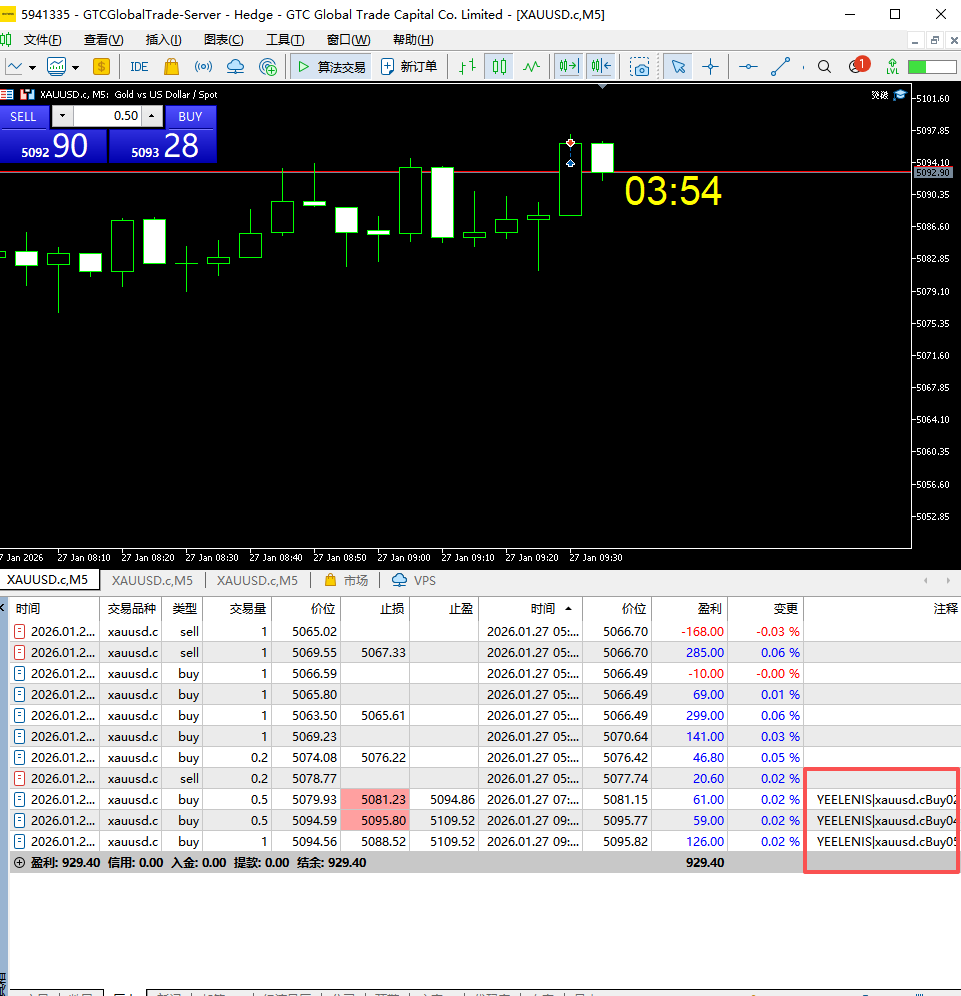
Task: Select the highlighted 5081.23 stop loss cell
Action: click(376, 800)
